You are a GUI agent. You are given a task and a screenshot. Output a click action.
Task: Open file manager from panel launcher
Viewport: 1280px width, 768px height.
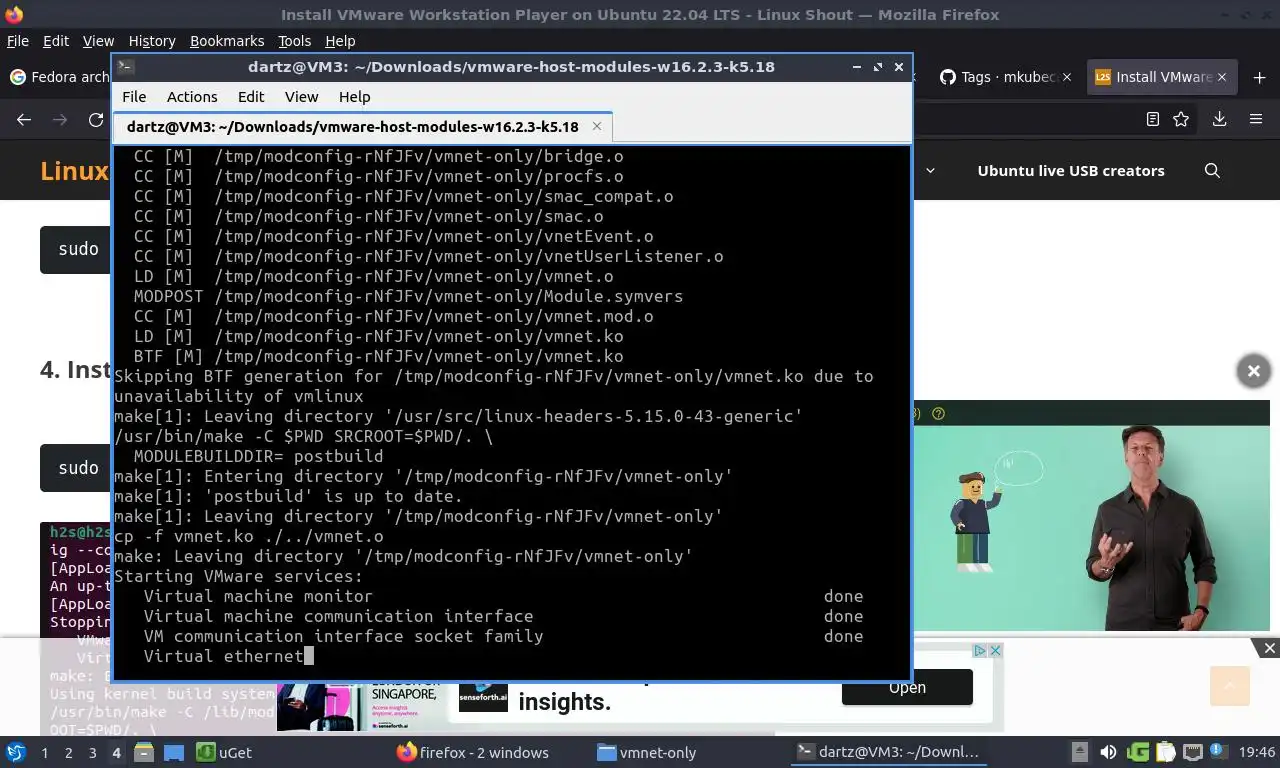144,753
